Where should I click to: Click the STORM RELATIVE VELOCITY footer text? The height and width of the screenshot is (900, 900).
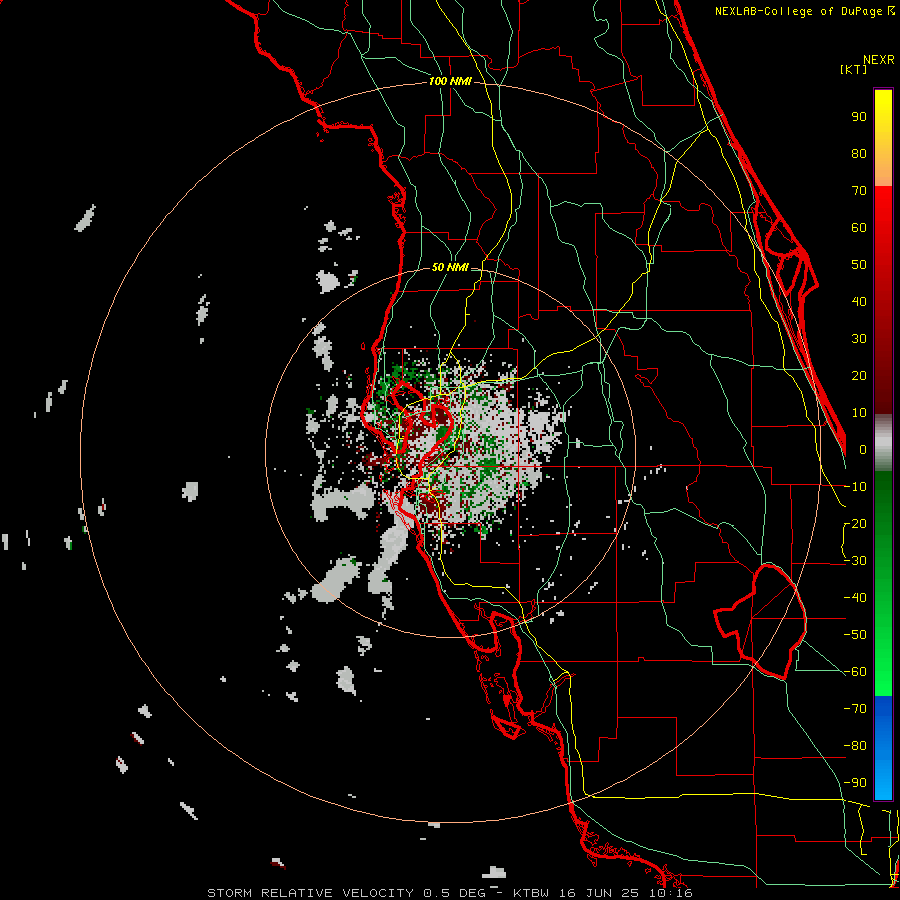(x=310, y=893)
